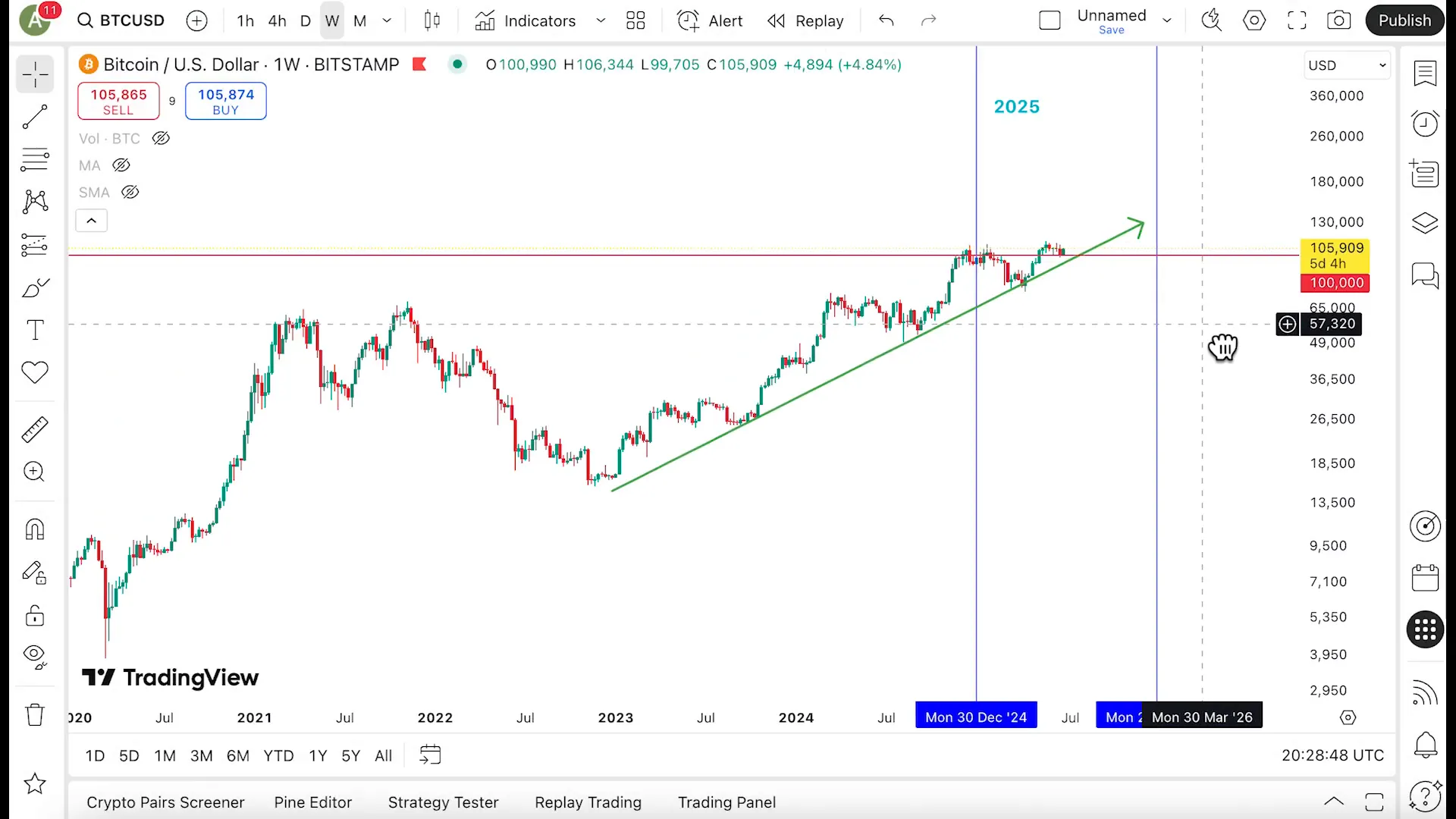Open chart settings hexagon icon
The image size is (1456, 819).
click(1254, 20)
